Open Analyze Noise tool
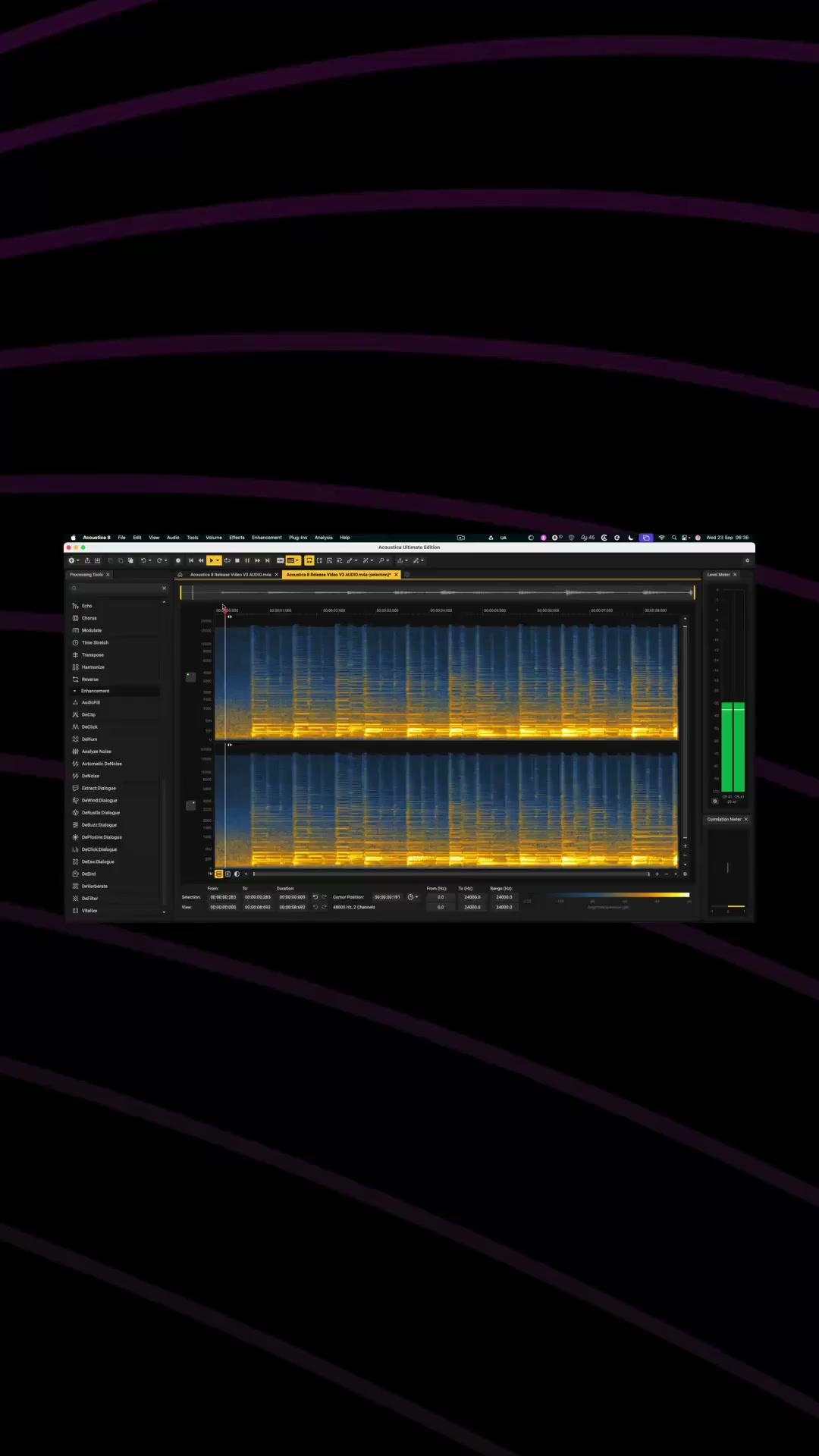Image resolution: width=819 pixels, height=1456 pixels. click(x=96, y=752)
